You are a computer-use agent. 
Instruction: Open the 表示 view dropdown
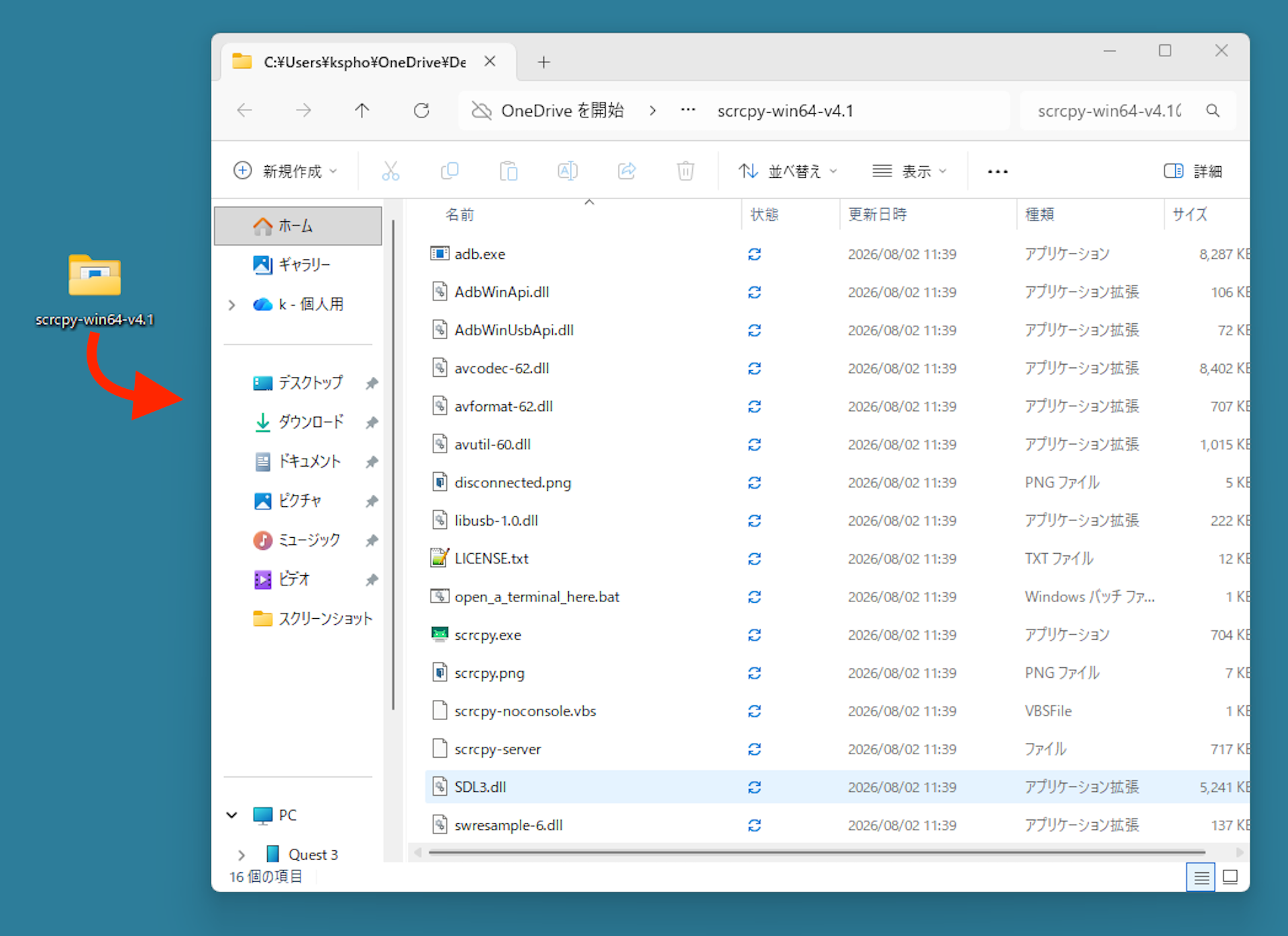tap(910, 171)
